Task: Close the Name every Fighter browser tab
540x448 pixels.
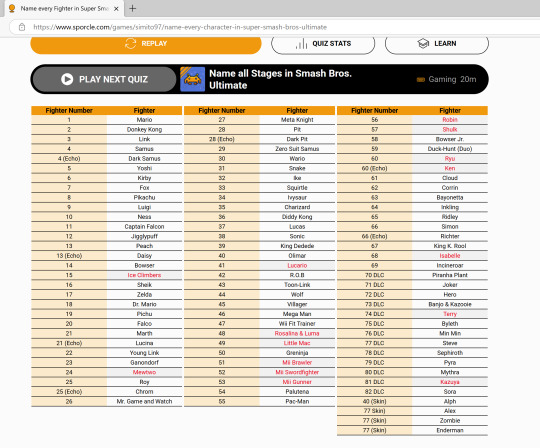Action: pos(116,9)
